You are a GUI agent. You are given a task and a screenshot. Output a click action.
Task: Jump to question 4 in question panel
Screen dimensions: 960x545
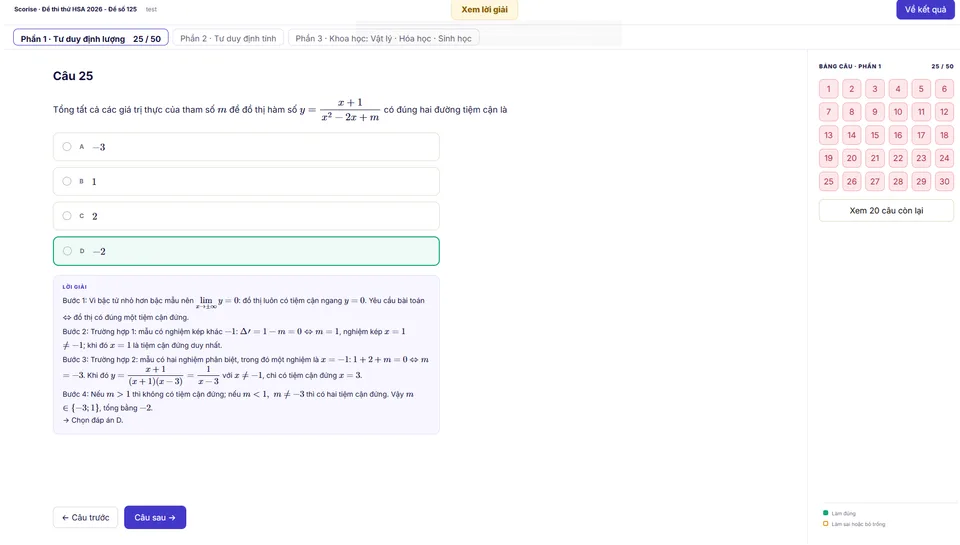point(898,89)
